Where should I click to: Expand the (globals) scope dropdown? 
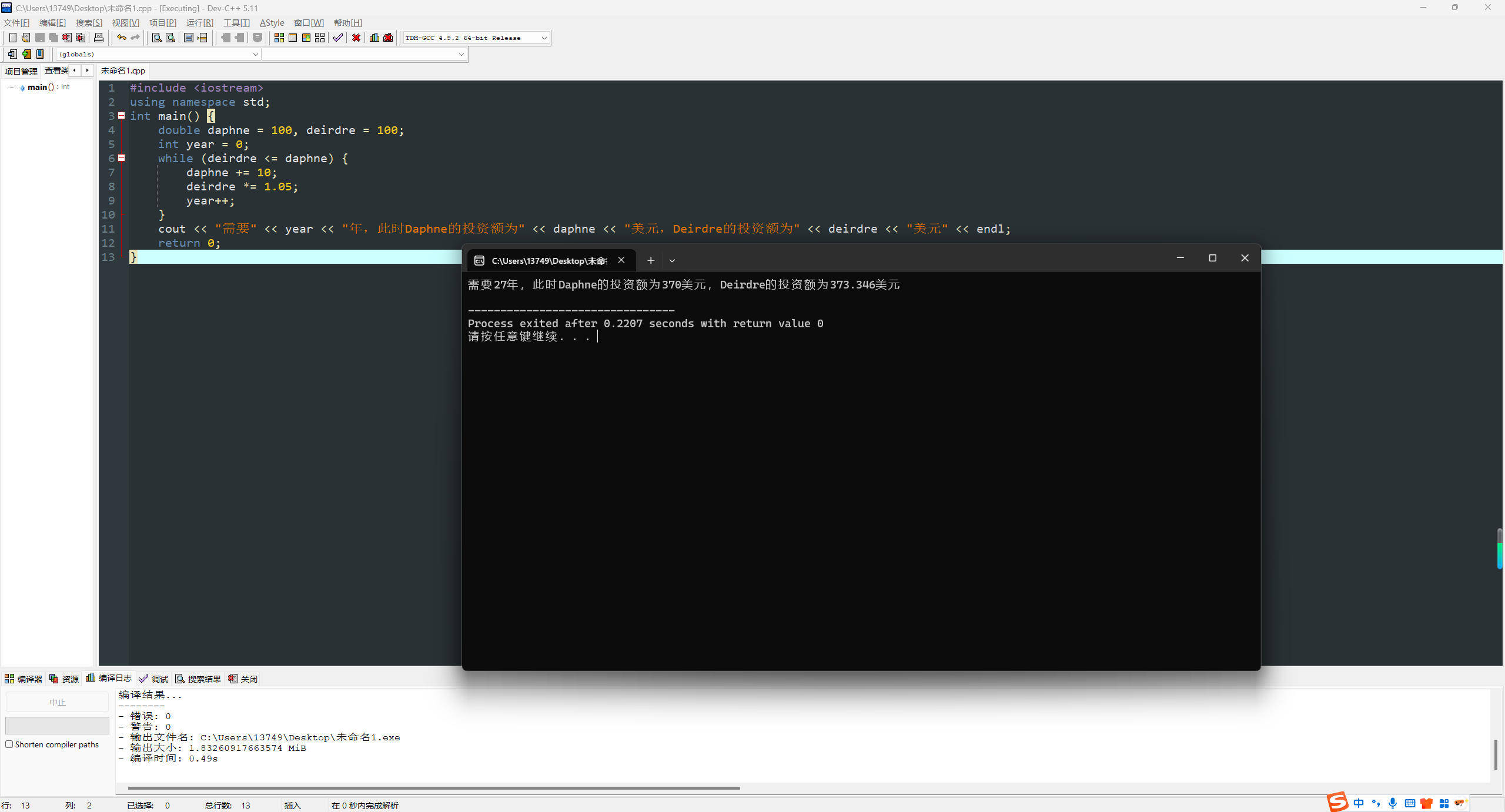(x=255, y=54)
